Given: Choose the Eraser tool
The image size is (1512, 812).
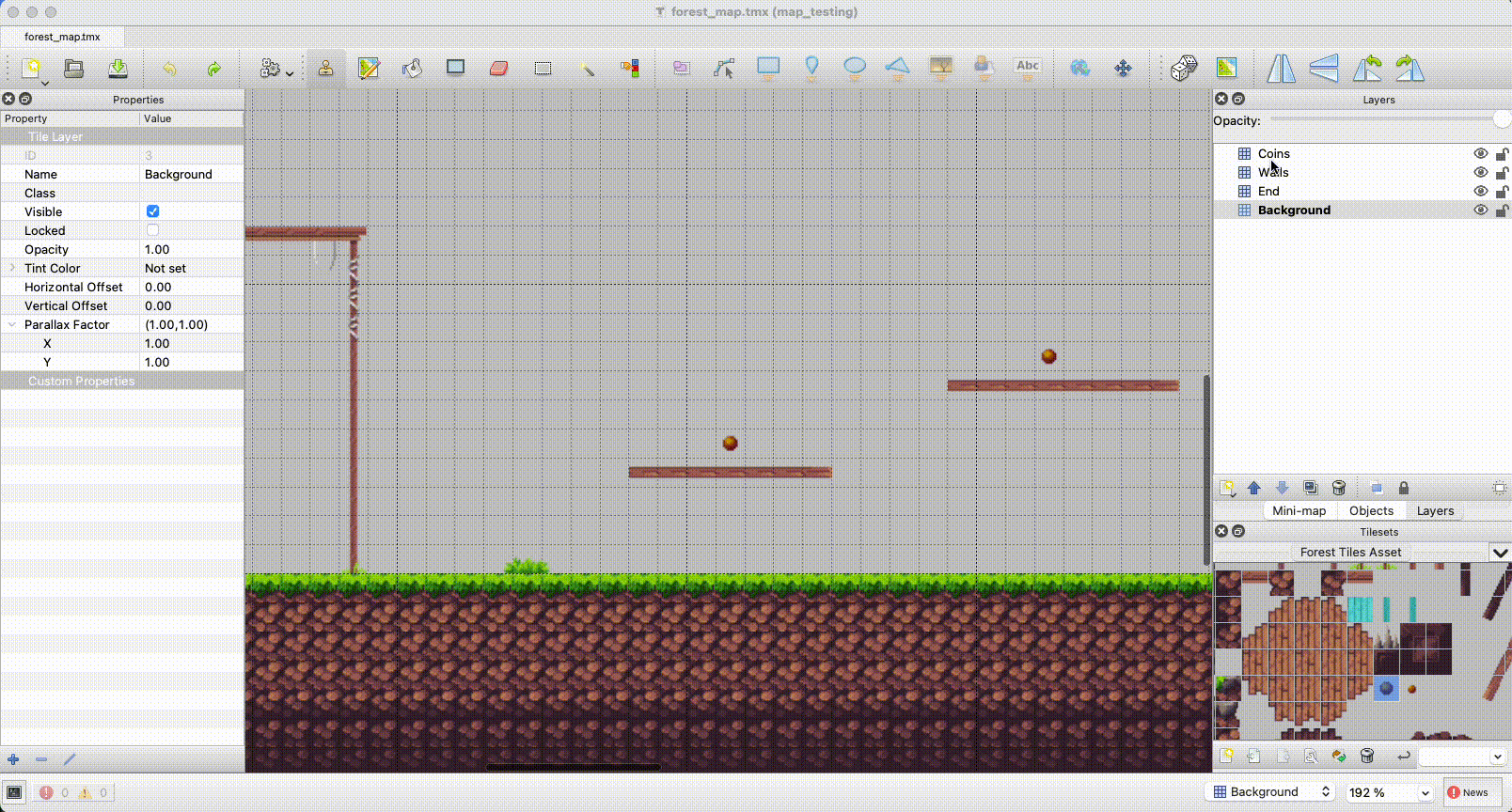Looking at the screenshot, I should [x=498, y=69].
